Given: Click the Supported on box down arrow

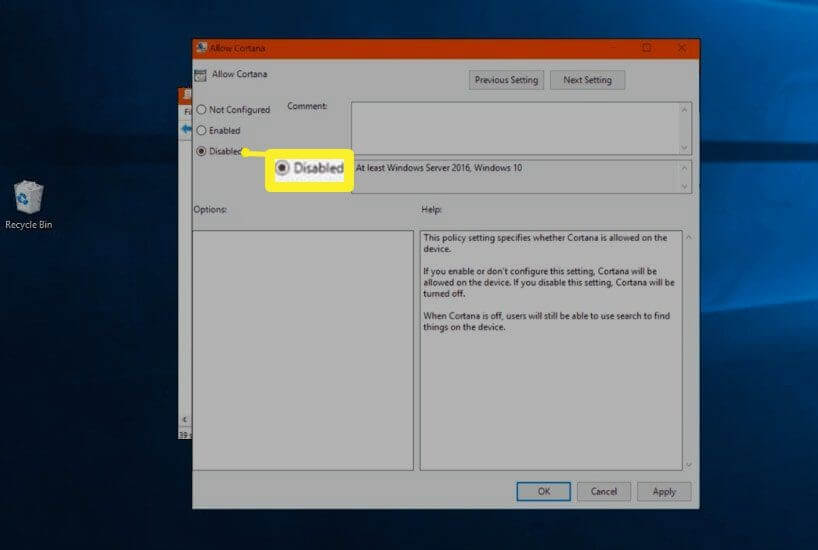Looking at the screenshot, I should pos(684,186).
